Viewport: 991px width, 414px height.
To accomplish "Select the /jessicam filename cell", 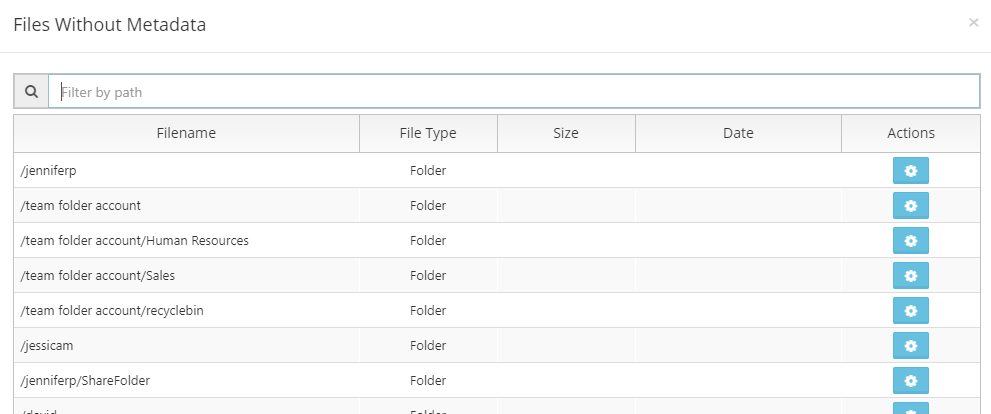I will 47,346.
